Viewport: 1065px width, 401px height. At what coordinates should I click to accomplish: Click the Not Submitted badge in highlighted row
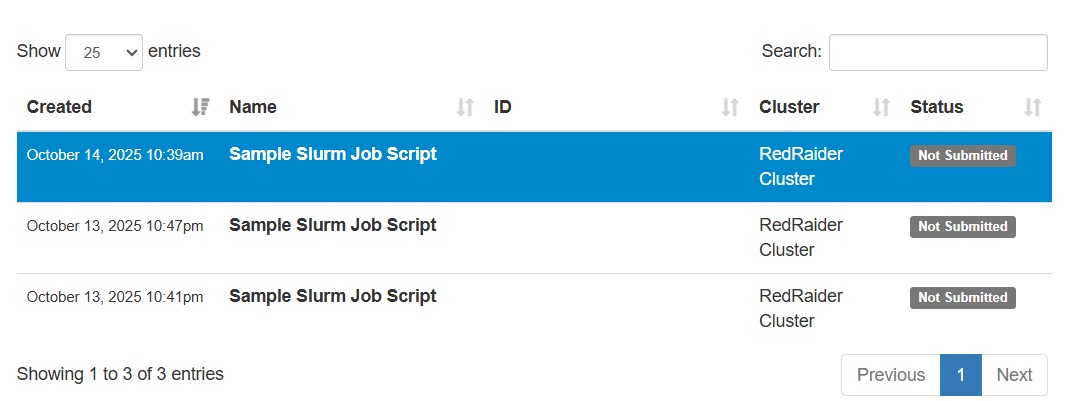(962, 156)
